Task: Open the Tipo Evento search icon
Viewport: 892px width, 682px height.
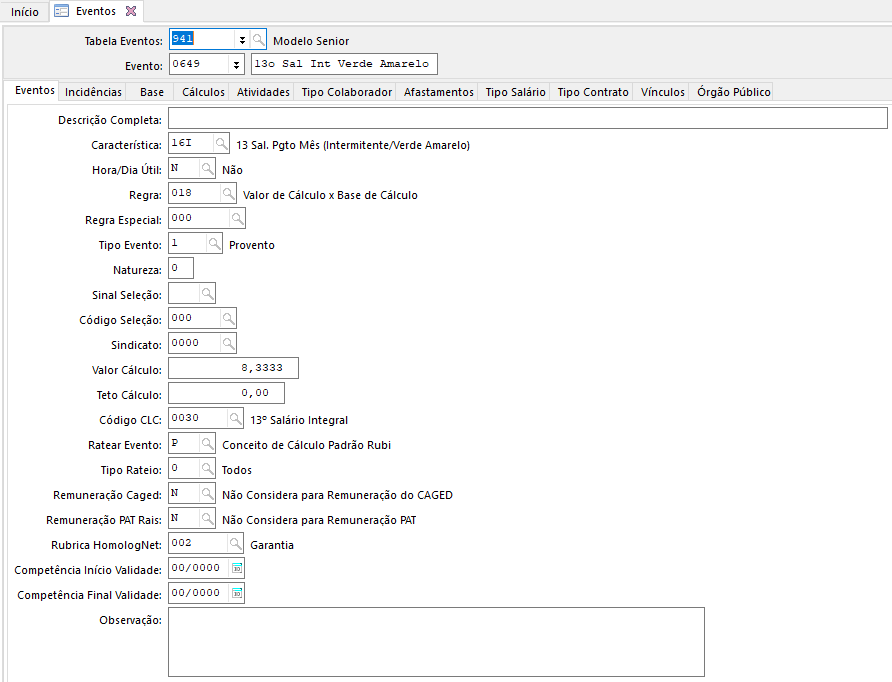Action: (x=214, y=244)
